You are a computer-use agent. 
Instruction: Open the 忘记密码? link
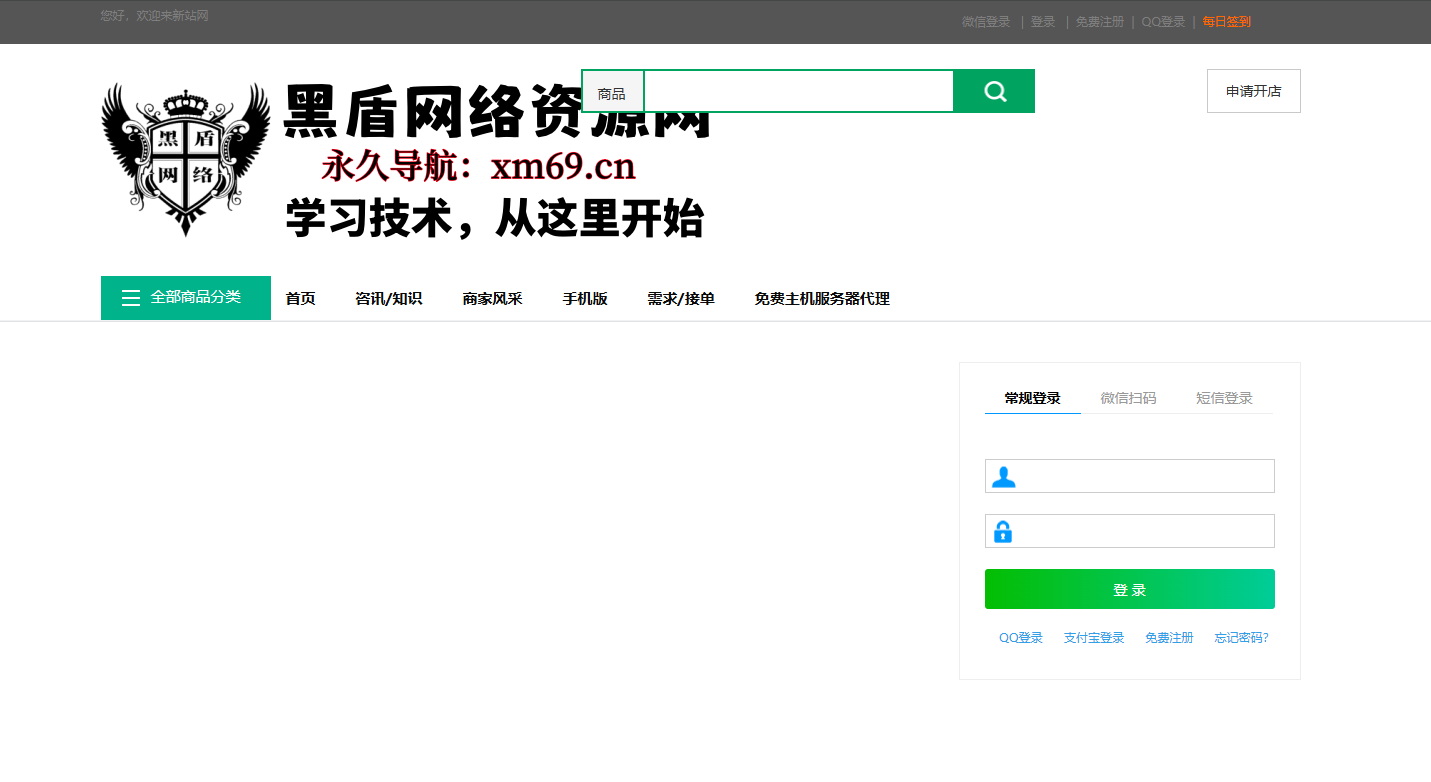[1241, 637]
